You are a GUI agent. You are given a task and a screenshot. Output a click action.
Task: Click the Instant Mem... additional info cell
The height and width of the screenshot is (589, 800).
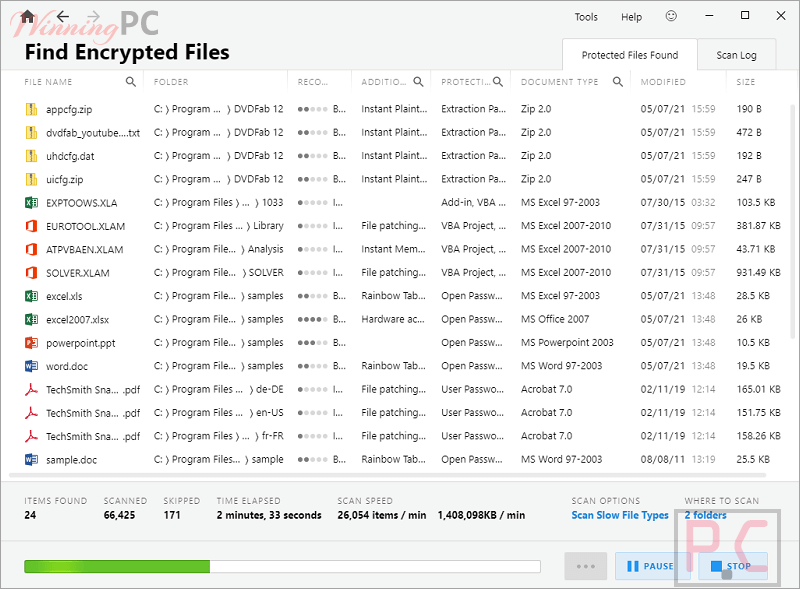(x=393, y=249)
